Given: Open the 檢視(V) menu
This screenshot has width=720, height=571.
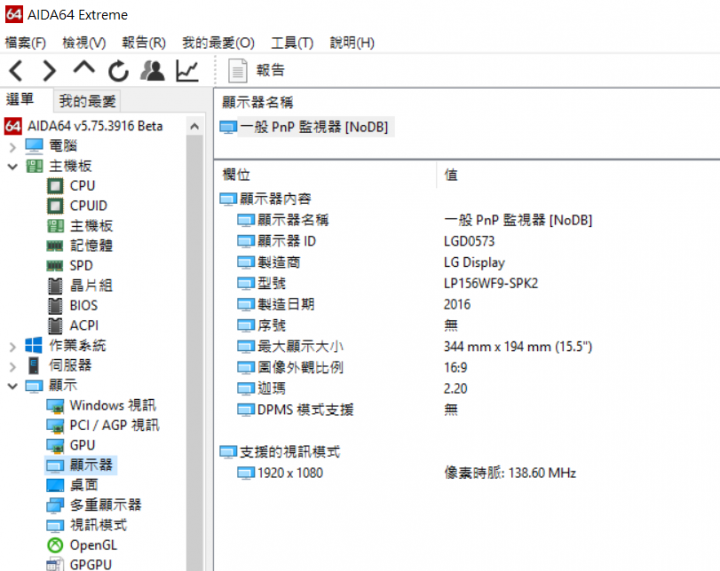Looking at the screenshot, I should point(84,43).
